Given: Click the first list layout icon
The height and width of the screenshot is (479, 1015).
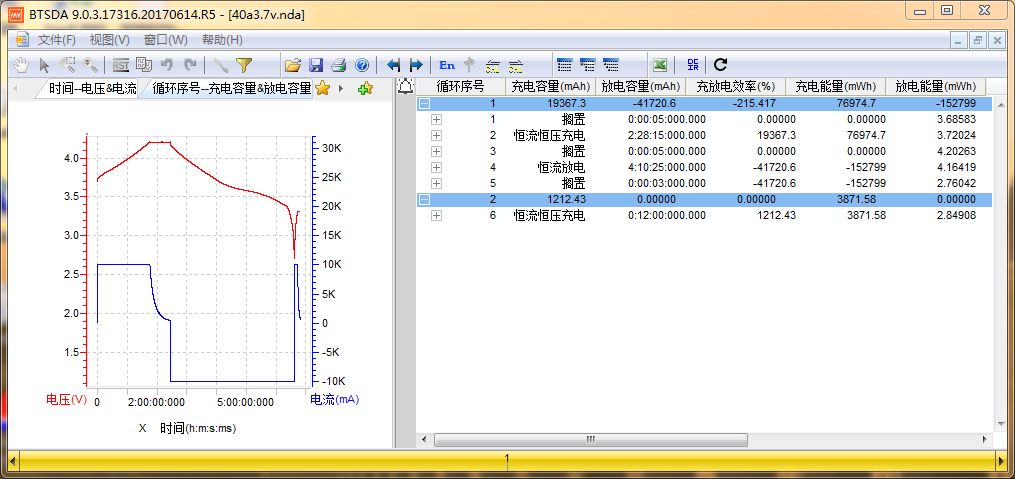Looking at the screenshot, I should (564, 65).
